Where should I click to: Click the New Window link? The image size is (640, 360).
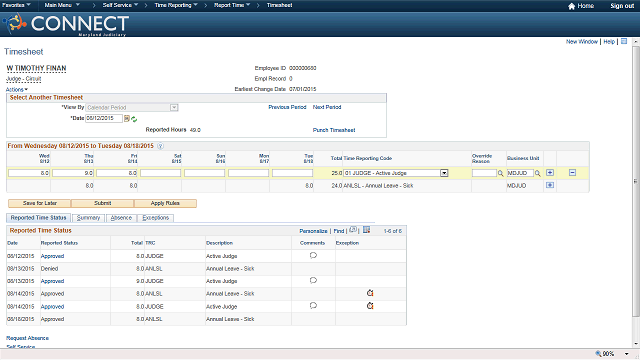tap(582, 42)
